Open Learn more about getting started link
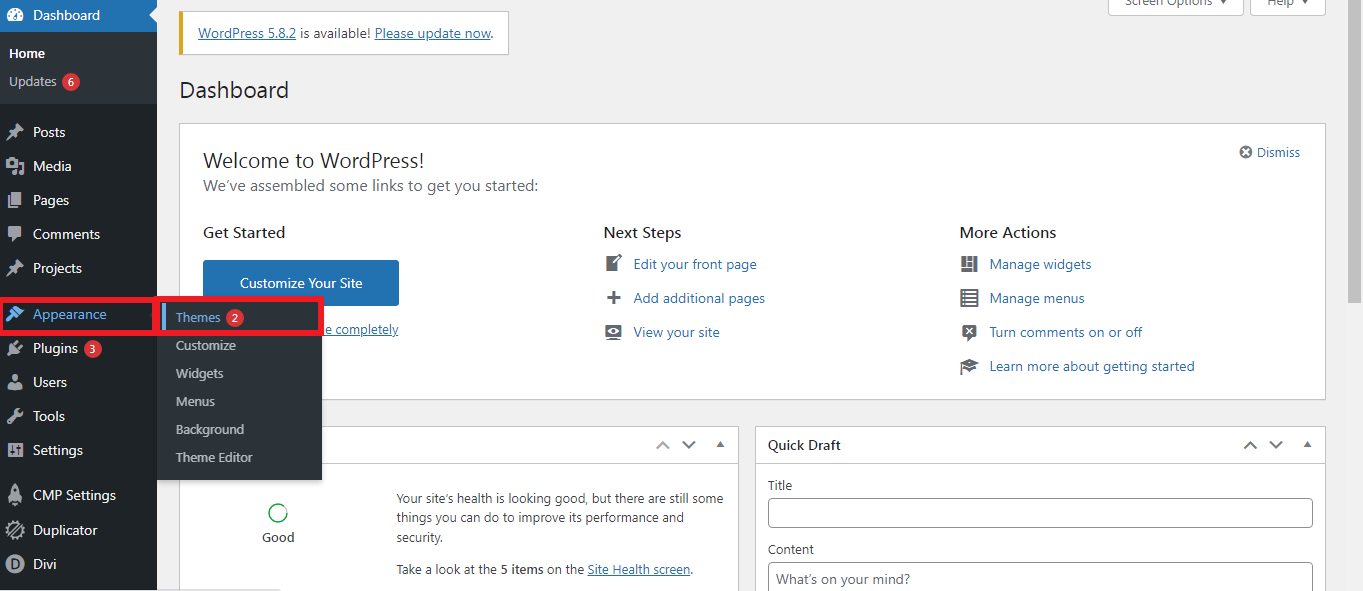 (1092, 366)
